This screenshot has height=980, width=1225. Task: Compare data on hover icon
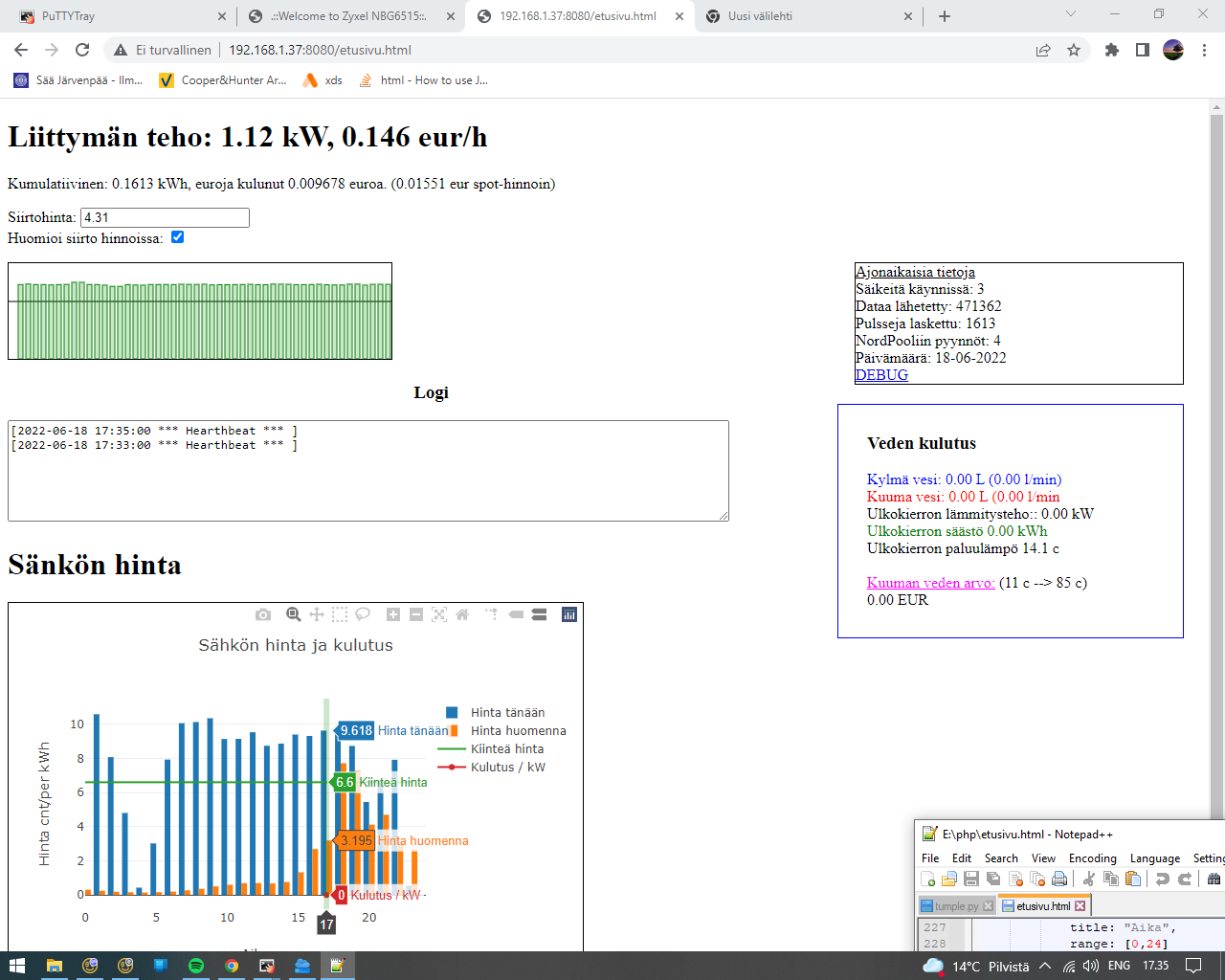(x=539, y=614)
